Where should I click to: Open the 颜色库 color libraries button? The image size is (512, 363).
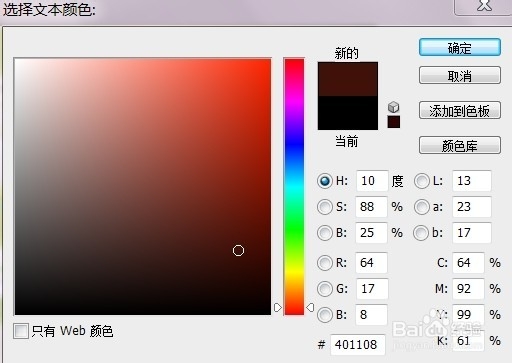[x=460, y=145]
